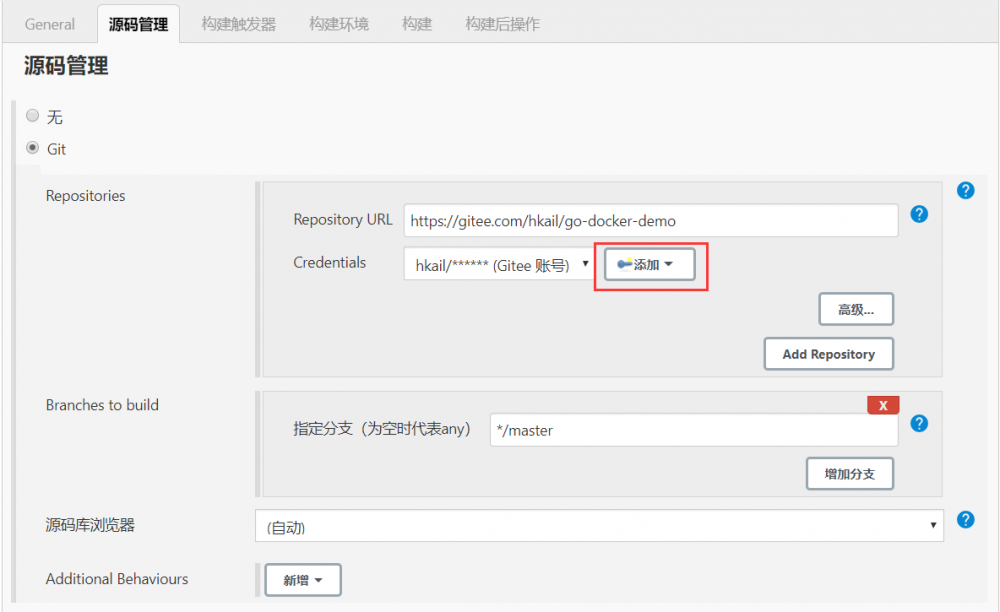Click the help icon for the Repositories section
This screenshot has width=1000, height=612.
point(965,190)
